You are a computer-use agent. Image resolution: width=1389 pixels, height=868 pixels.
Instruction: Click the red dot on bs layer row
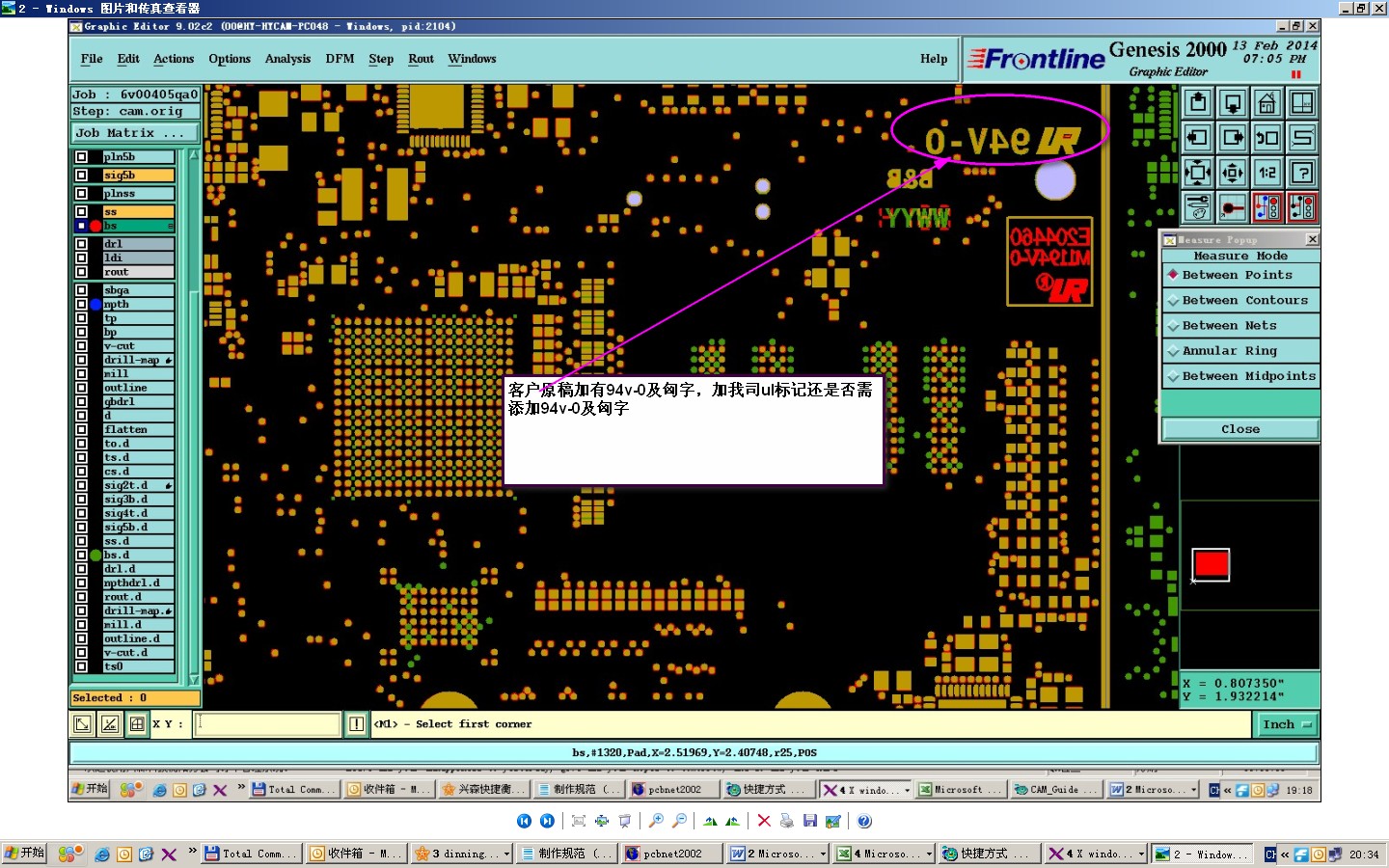coord(95,226)
